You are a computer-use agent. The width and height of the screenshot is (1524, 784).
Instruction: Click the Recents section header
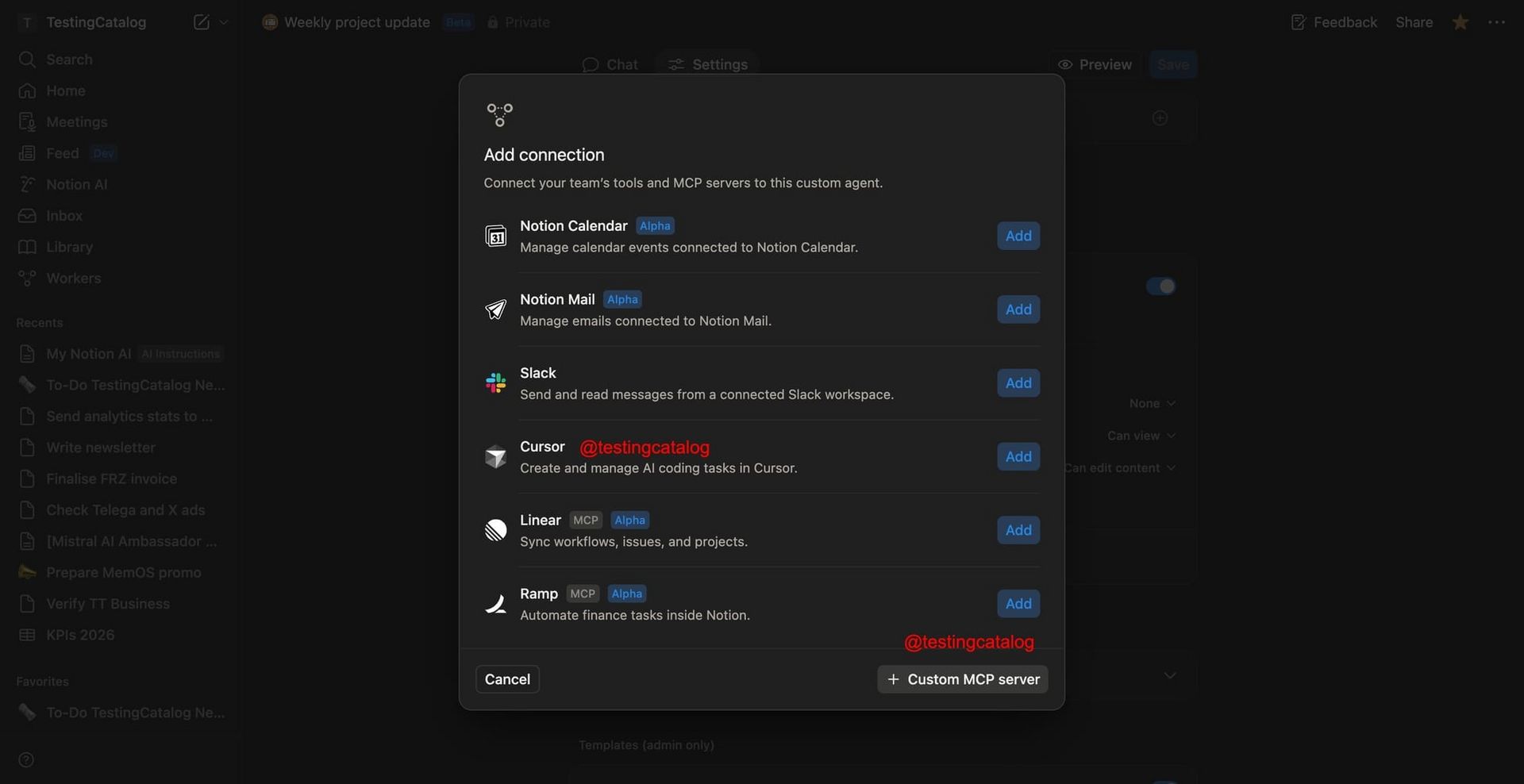coord(40,323)
